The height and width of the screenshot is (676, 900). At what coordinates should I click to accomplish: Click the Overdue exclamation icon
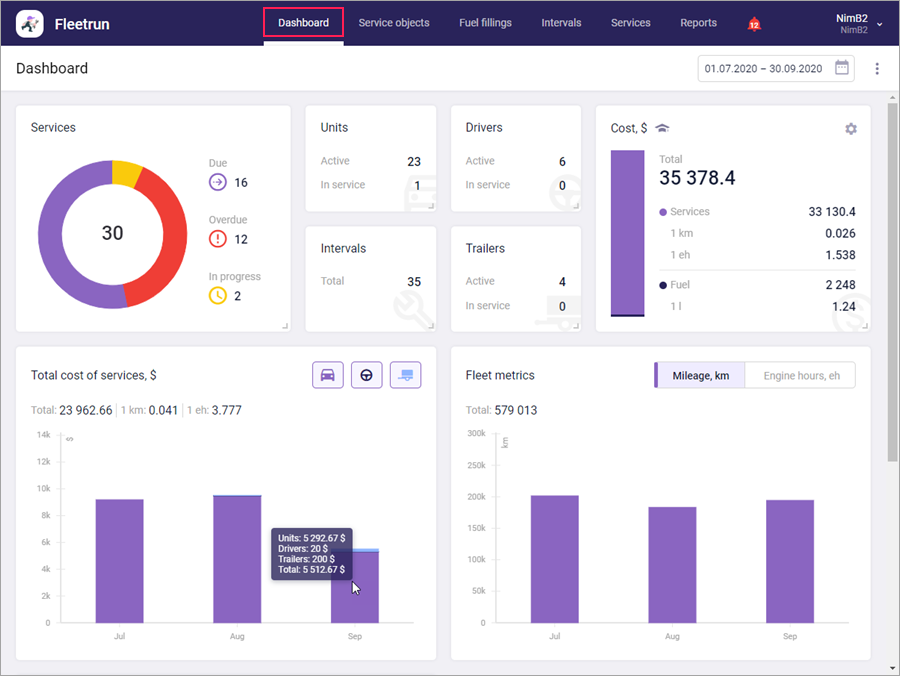coord(218,239)
